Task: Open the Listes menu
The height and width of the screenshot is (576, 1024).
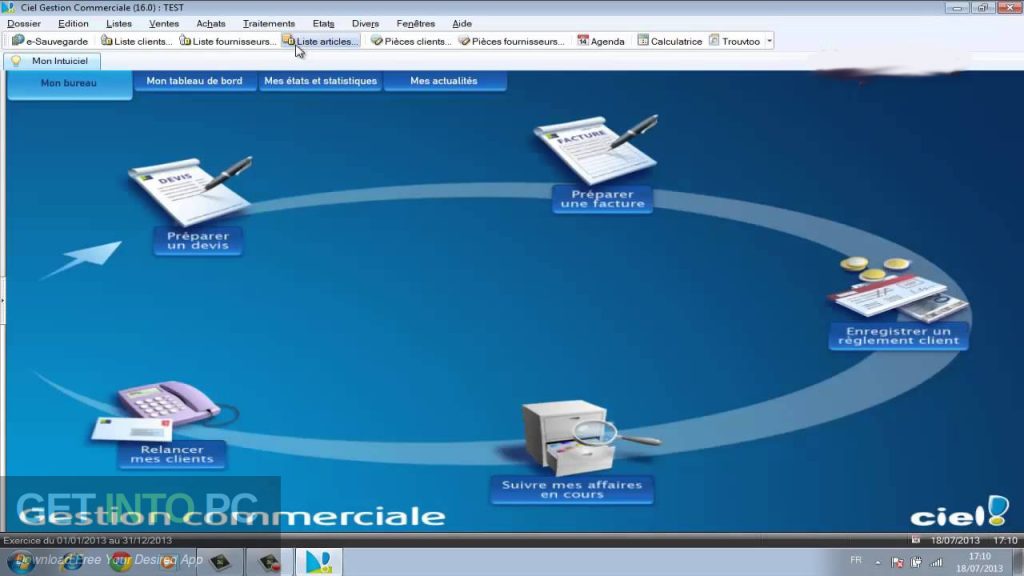Action: point(119,24)
